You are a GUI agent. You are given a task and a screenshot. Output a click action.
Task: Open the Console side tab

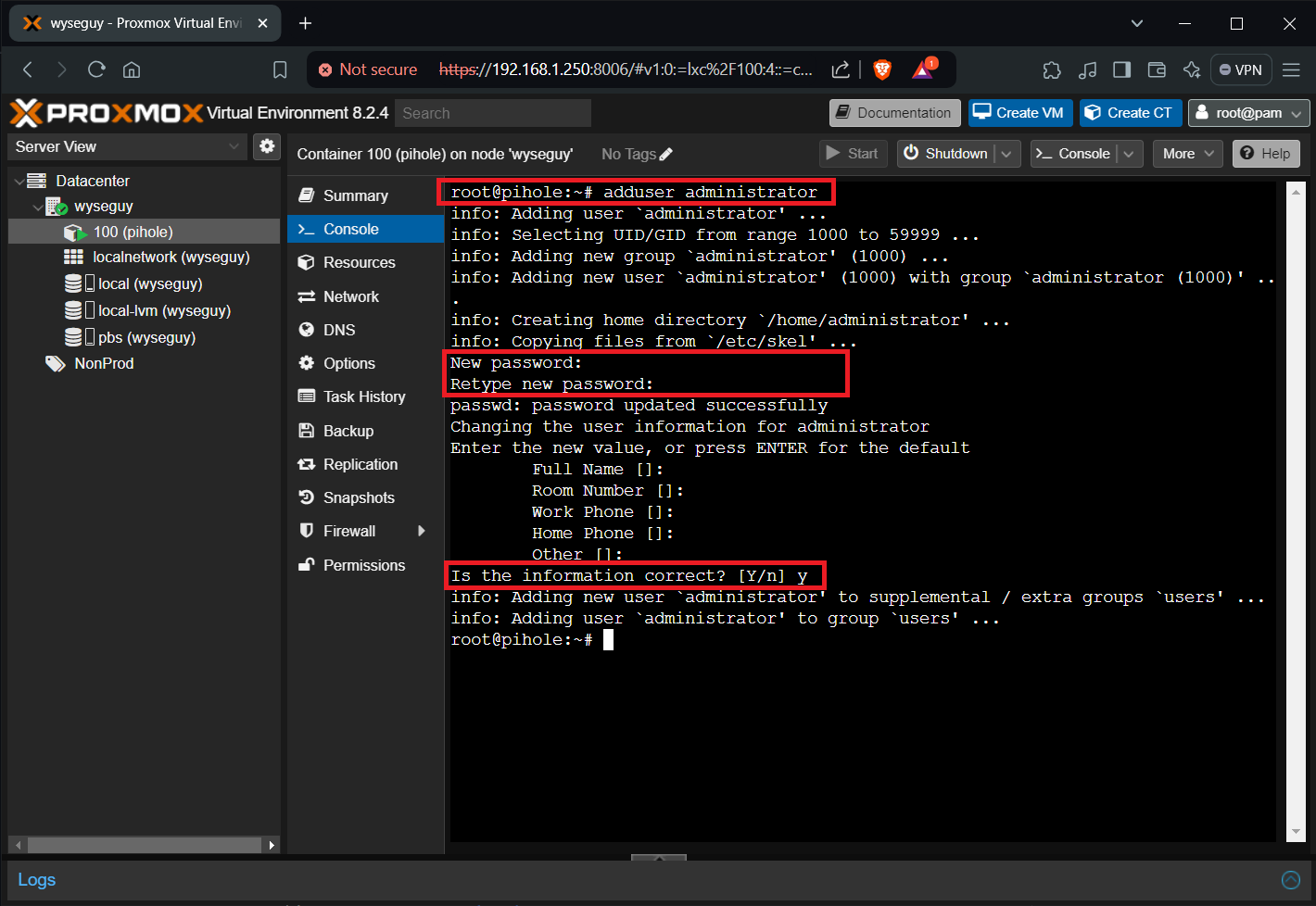coord(366,229)
